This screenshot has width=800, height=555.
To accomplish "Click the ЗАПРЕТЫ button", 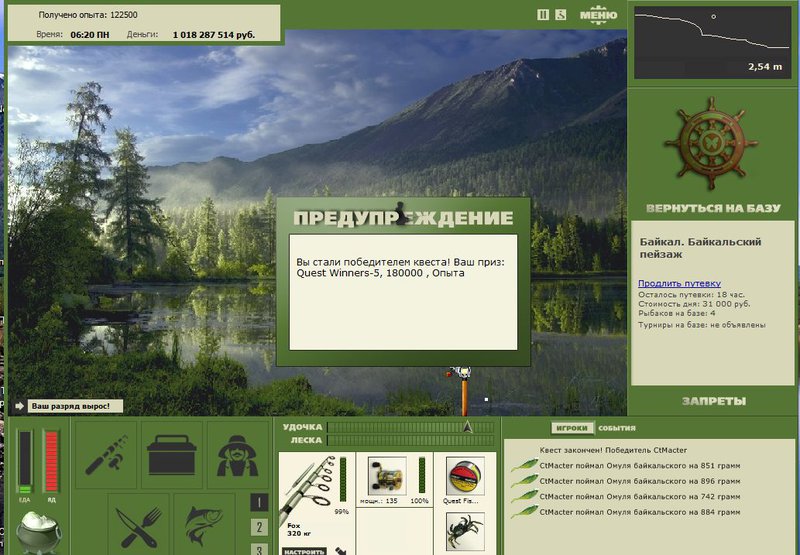I will pos(713,401).
